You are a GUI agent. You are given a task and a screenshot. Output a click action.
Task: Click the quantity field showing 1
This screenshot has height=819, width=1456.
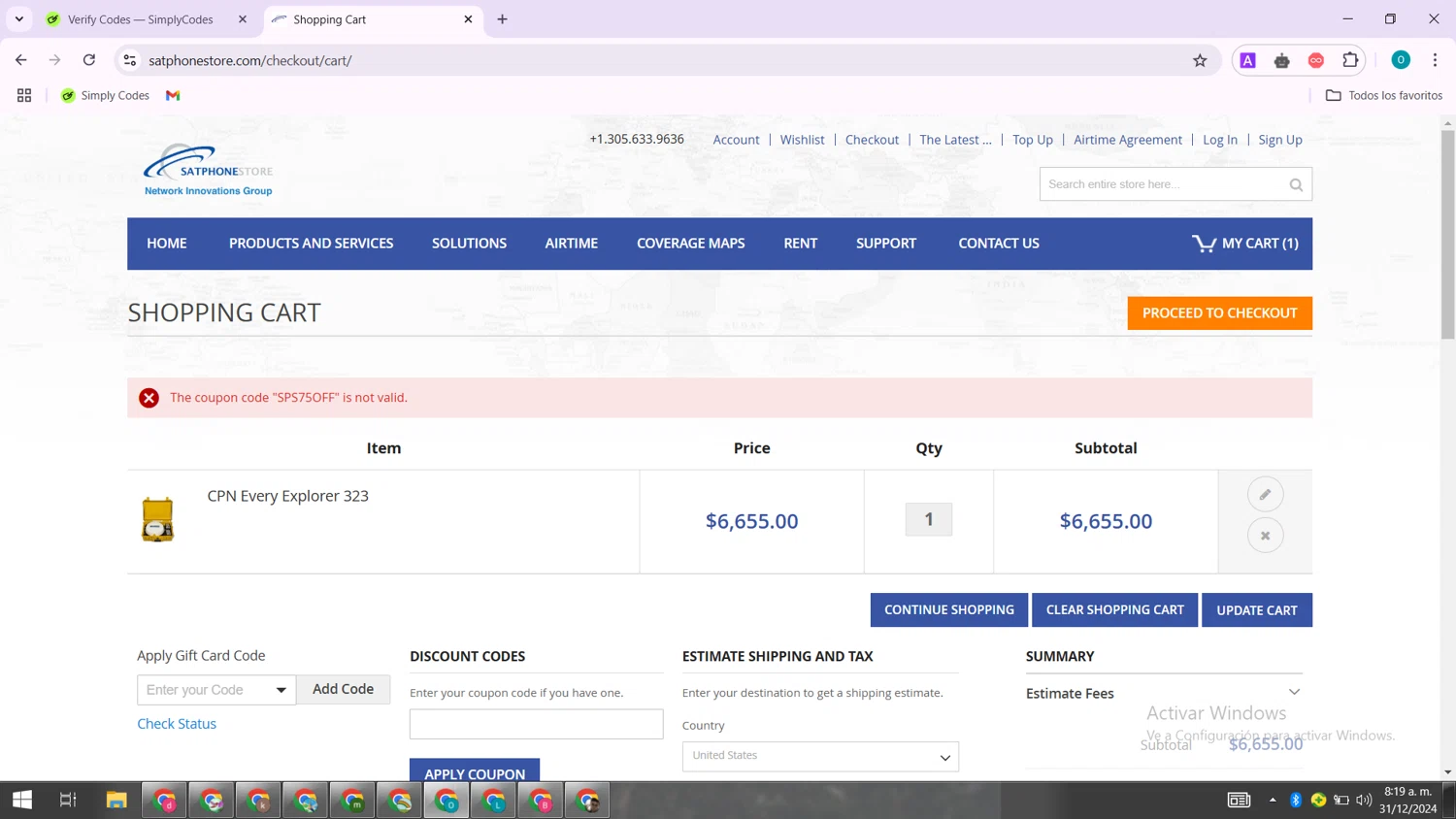click(929, 519)
